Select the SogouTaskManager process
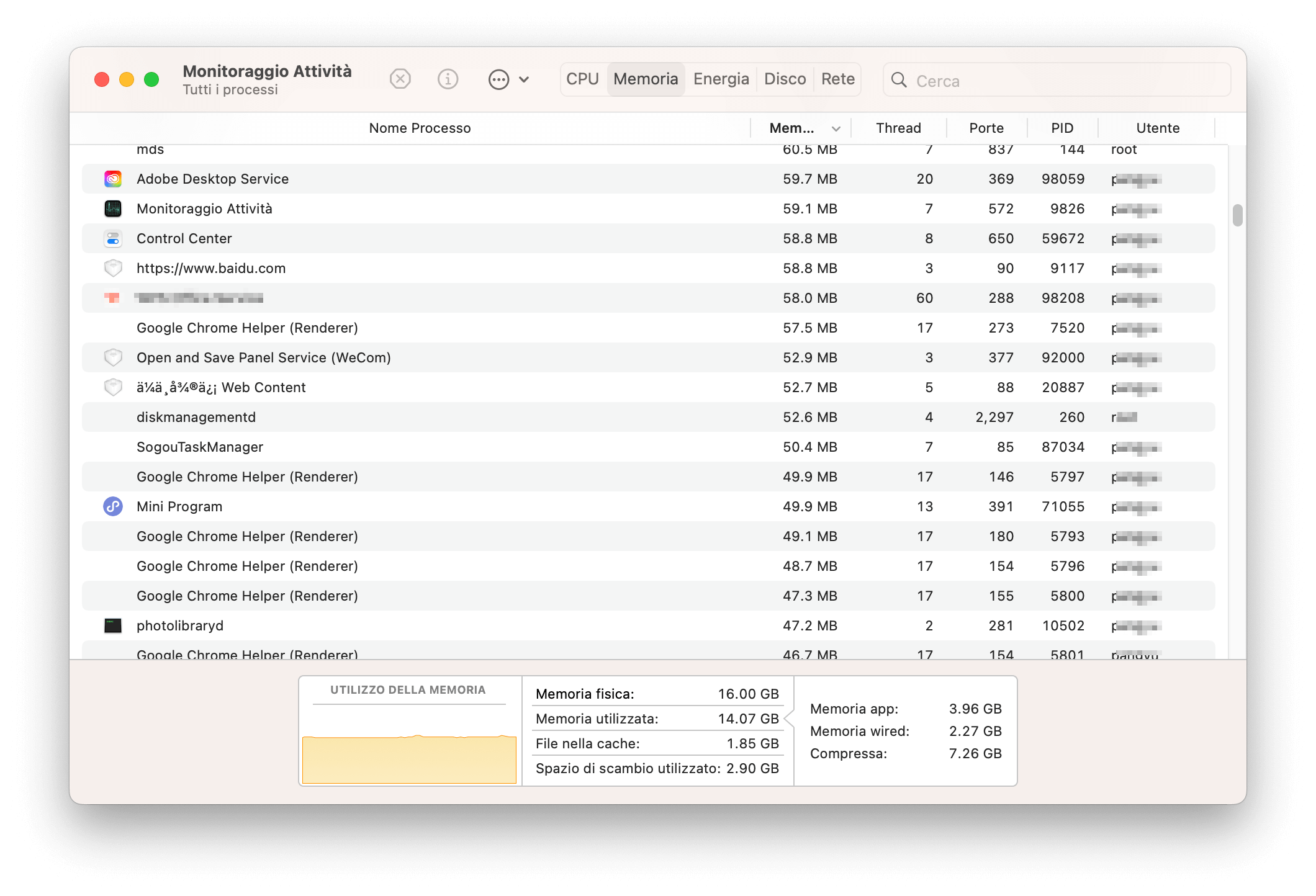Viewport: 1316px width, 896px height. (x=648, y=447)
